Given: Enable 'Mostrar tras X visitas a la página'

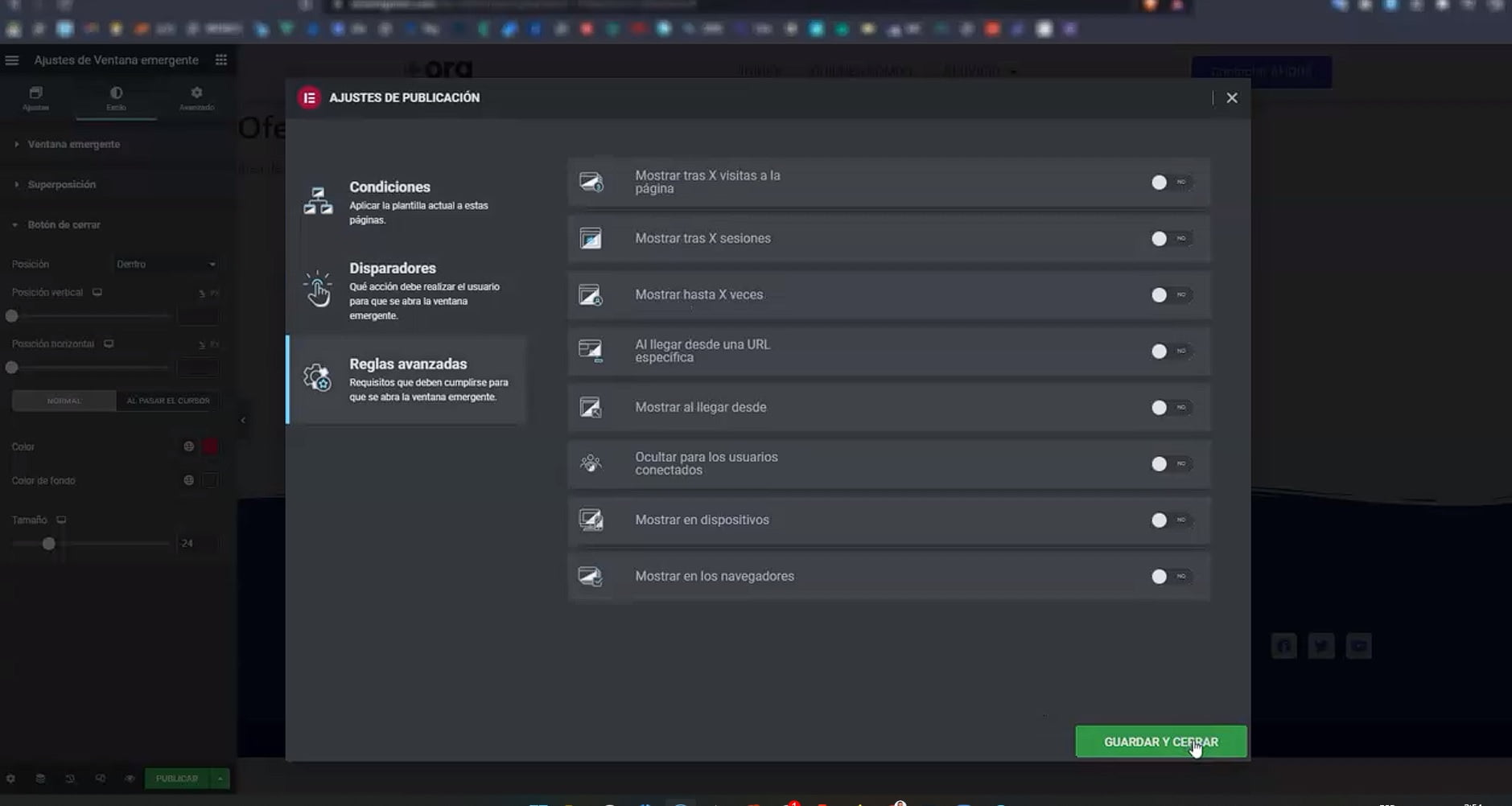Looking at the screenshot, I should tap(1170, 183).
